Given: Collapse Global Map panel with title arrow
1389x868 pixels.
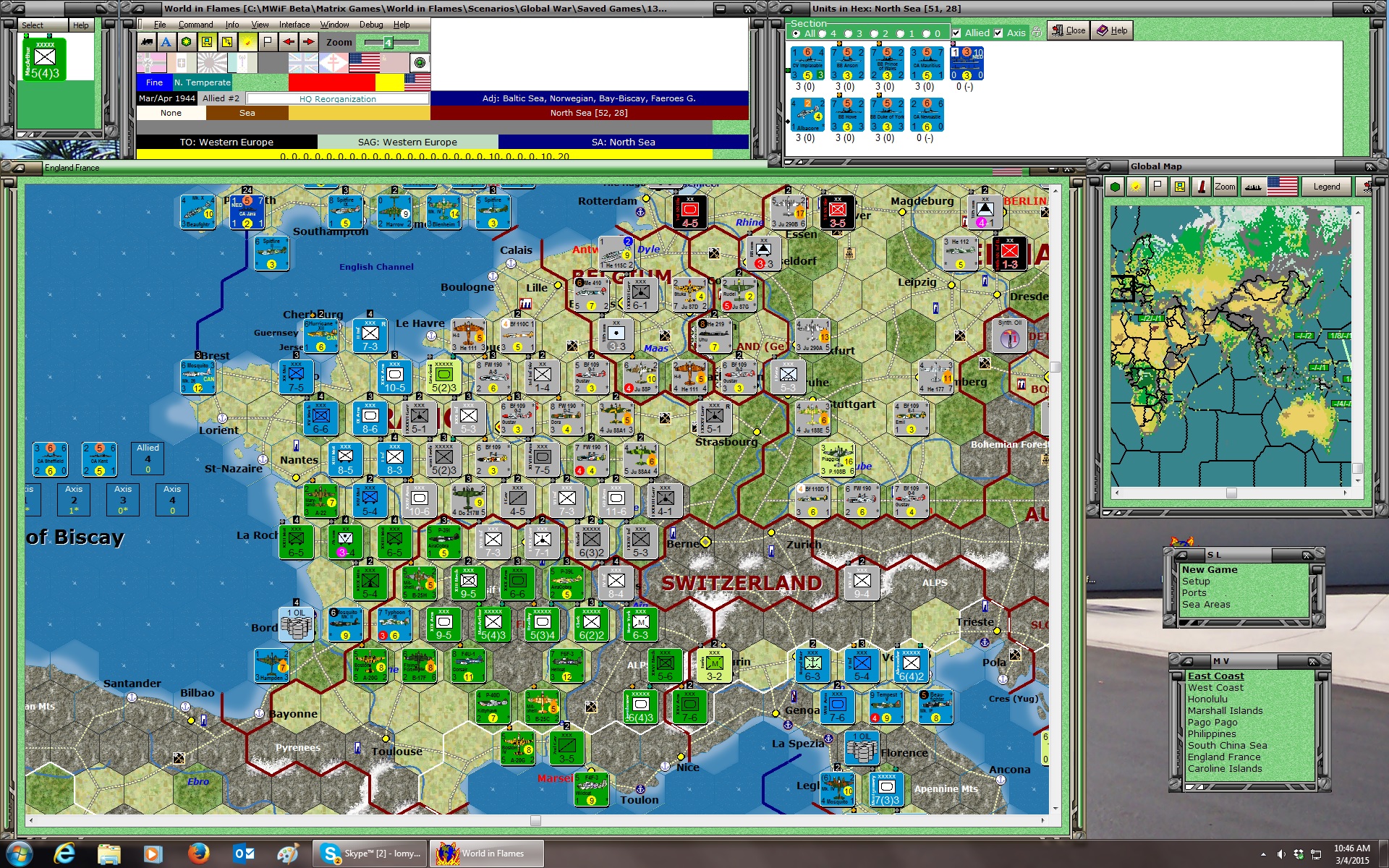Looking at the screenshot, I should tap(1104, 166).
